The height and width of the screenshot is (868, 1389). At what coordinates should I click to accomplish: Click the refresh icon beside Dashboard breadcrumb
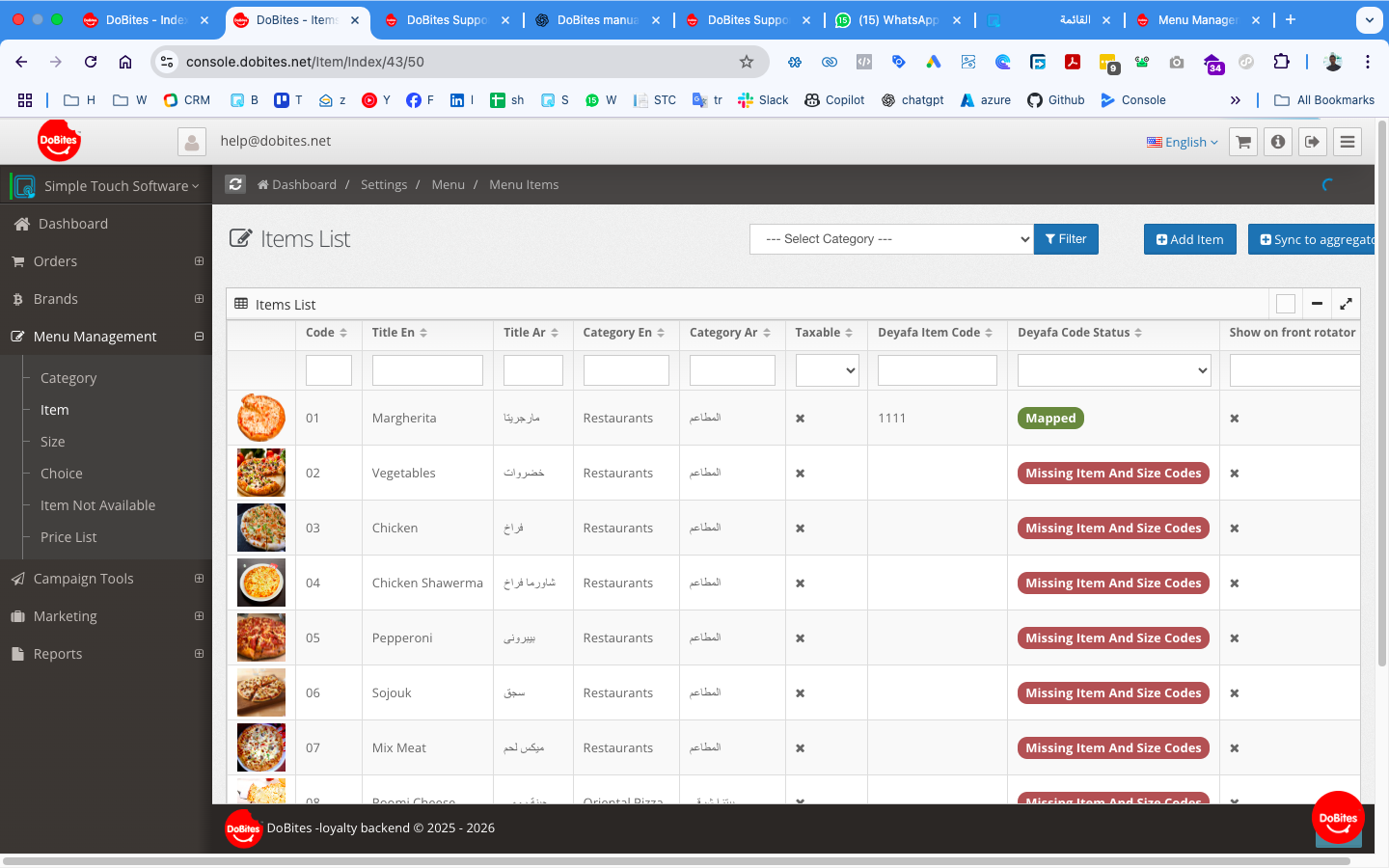[236, 184]
